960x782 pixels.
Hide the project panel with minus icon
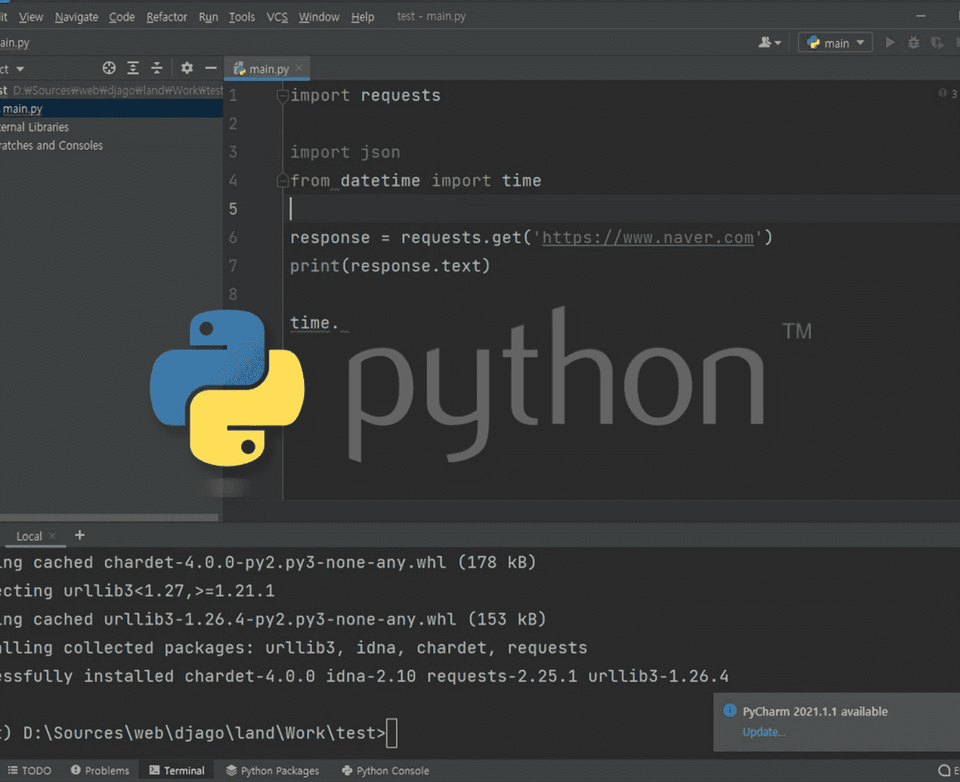(x=211, y=68)
